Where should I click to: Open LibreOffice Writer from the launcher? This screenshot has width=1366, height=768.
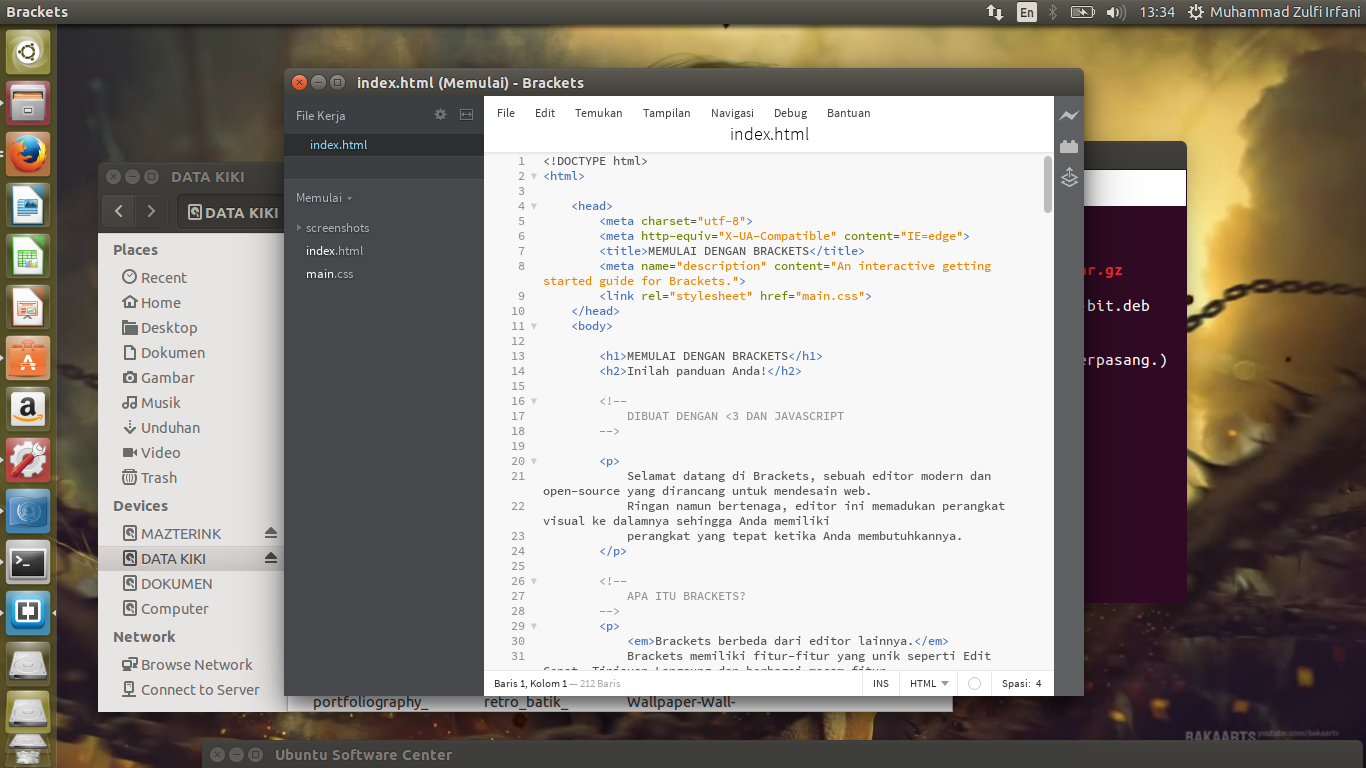[28, 206]
